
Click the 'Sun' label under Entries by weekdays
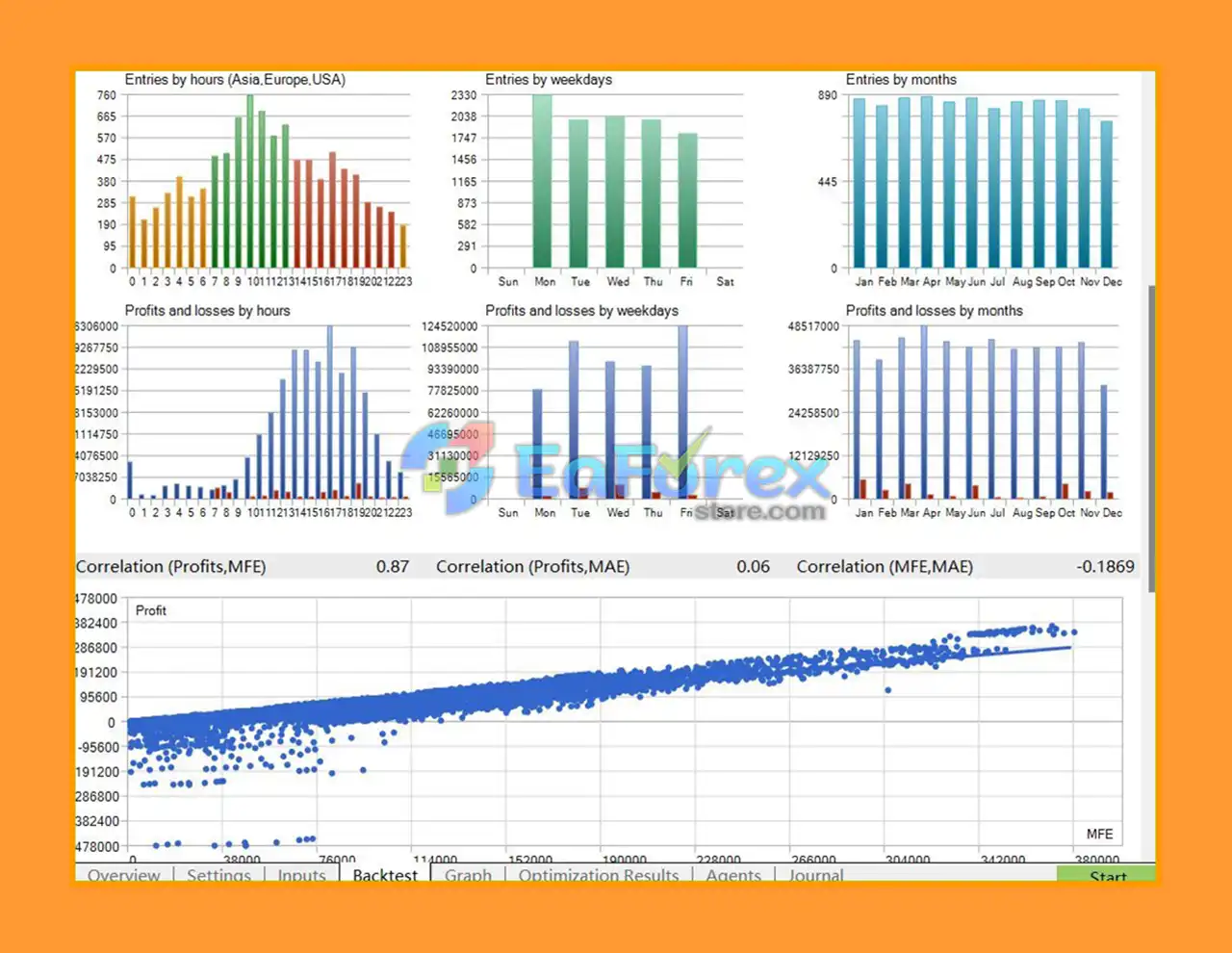[x=508, y=282]
